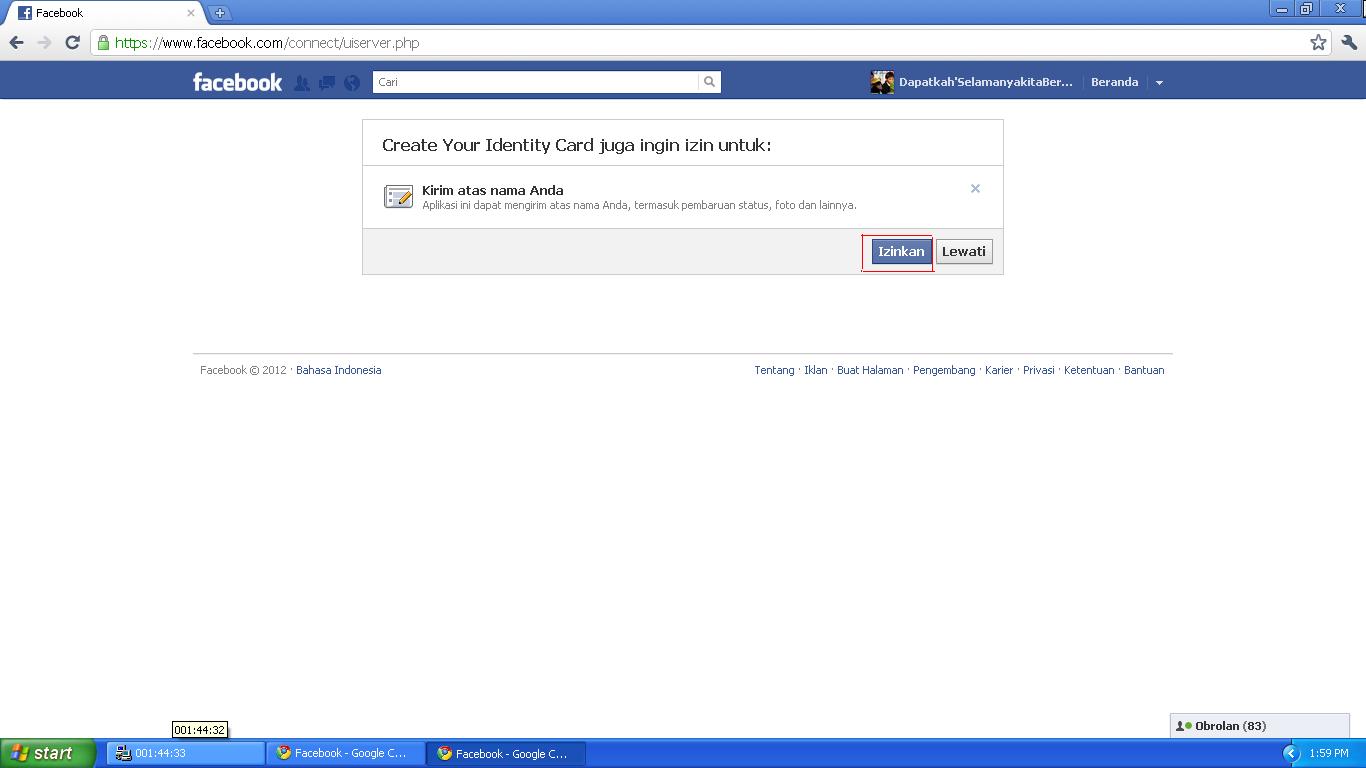1366x768 pixels.
Task: Click into the Cari search field
Action: (535, 82)
